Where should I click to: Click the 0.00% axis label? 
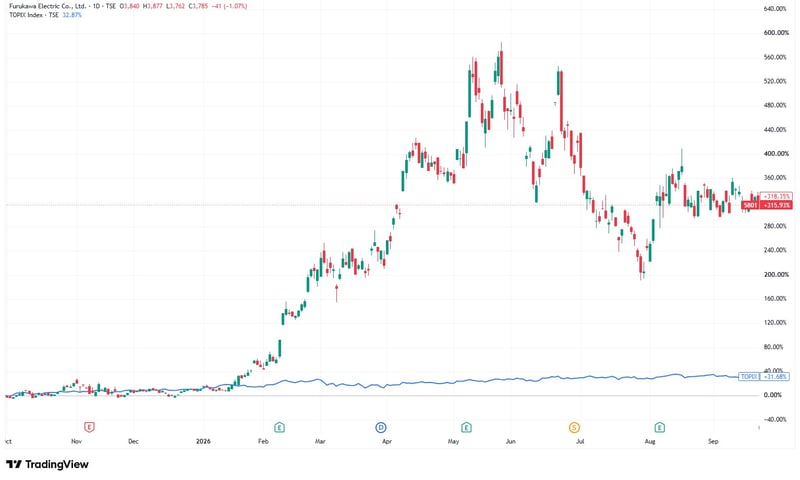pyautogui.click(x=772, y=395)
